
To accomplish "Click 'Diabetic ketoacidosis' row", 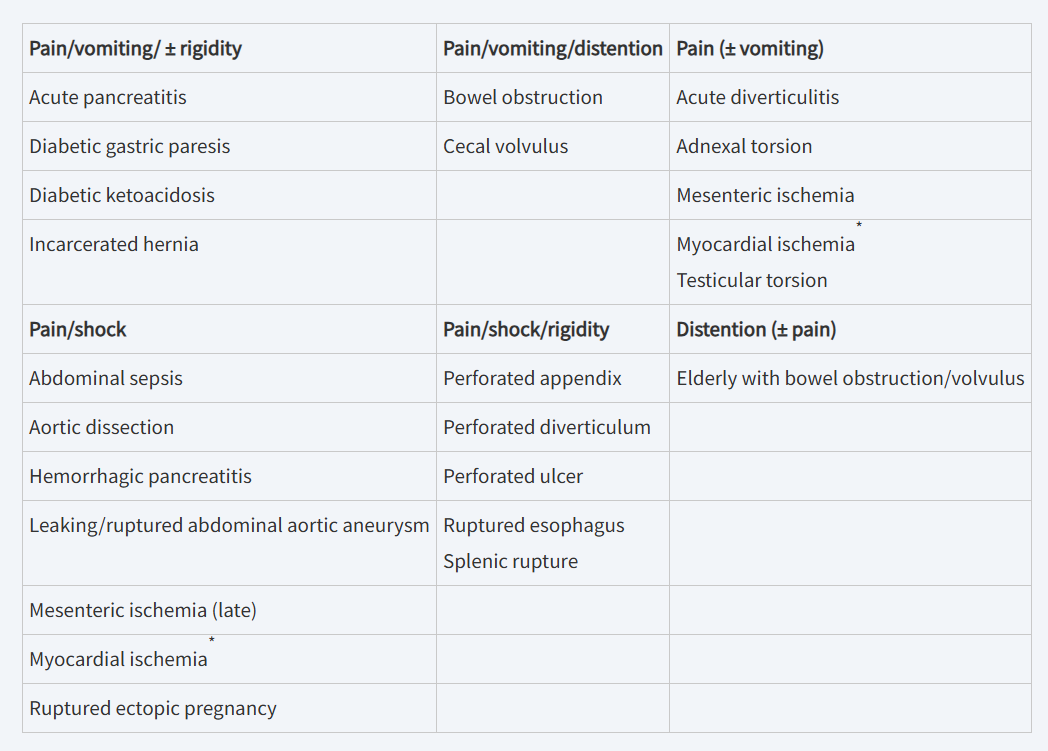I will 229,195.
